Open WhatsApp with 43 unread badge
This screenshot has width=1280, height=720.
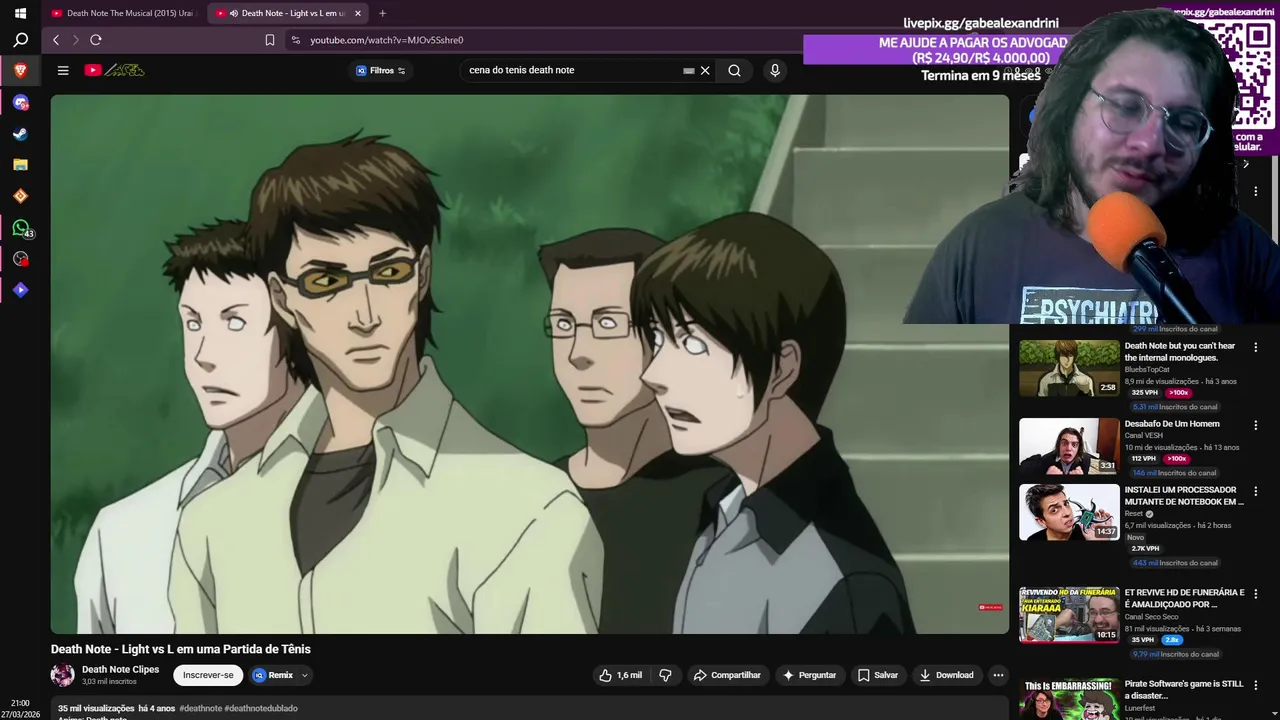21,228
